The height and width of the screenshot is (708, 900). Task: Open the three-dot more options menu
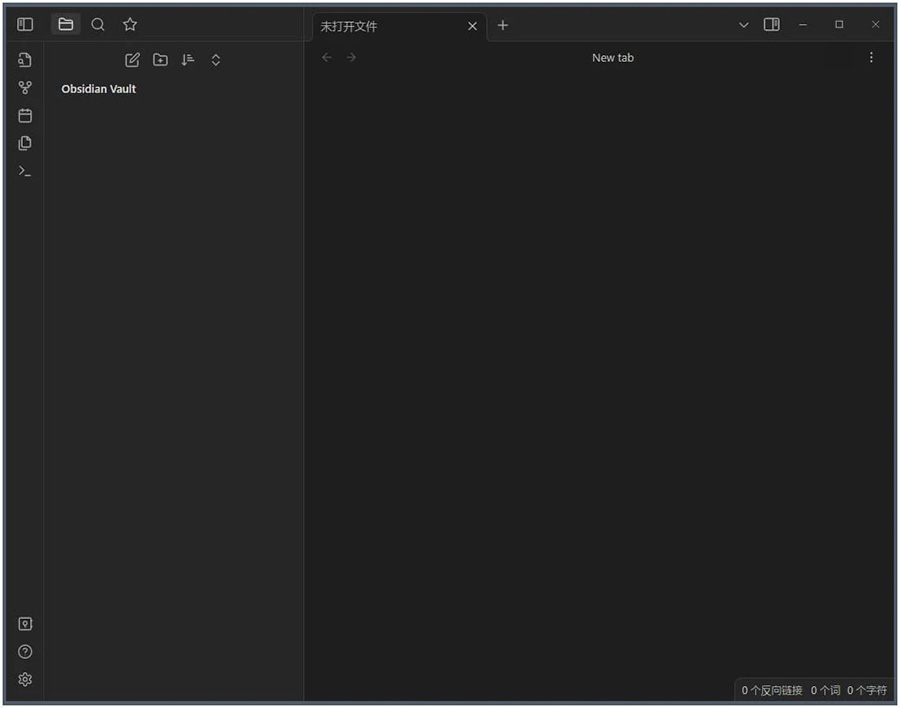click(x=871, y=57)
